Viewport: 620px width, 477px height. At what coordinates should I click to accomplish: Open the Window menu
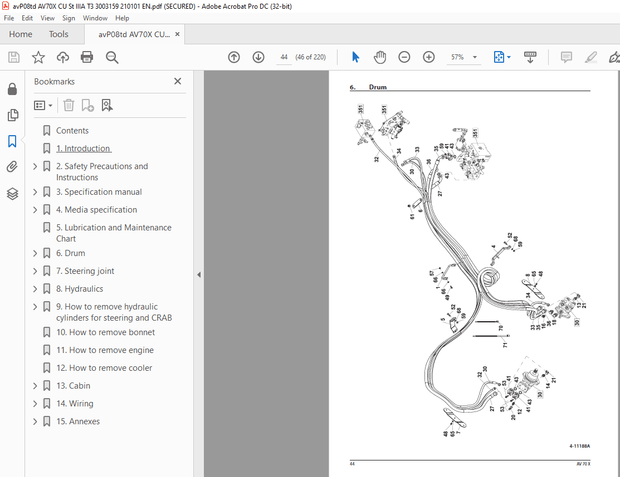pos(95,18)
